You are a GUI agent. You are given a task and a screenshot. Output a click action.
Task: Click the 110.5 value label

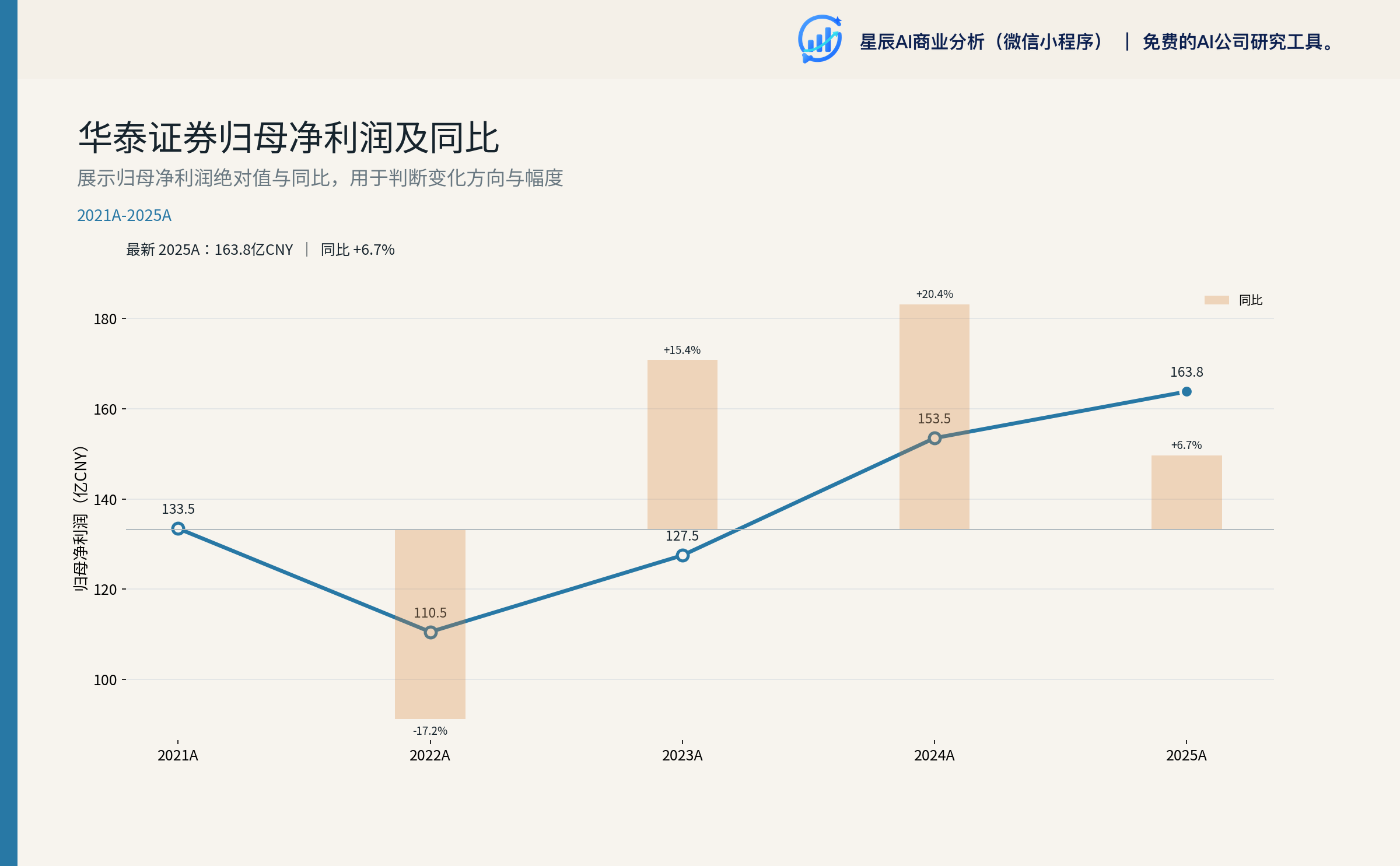430,613
